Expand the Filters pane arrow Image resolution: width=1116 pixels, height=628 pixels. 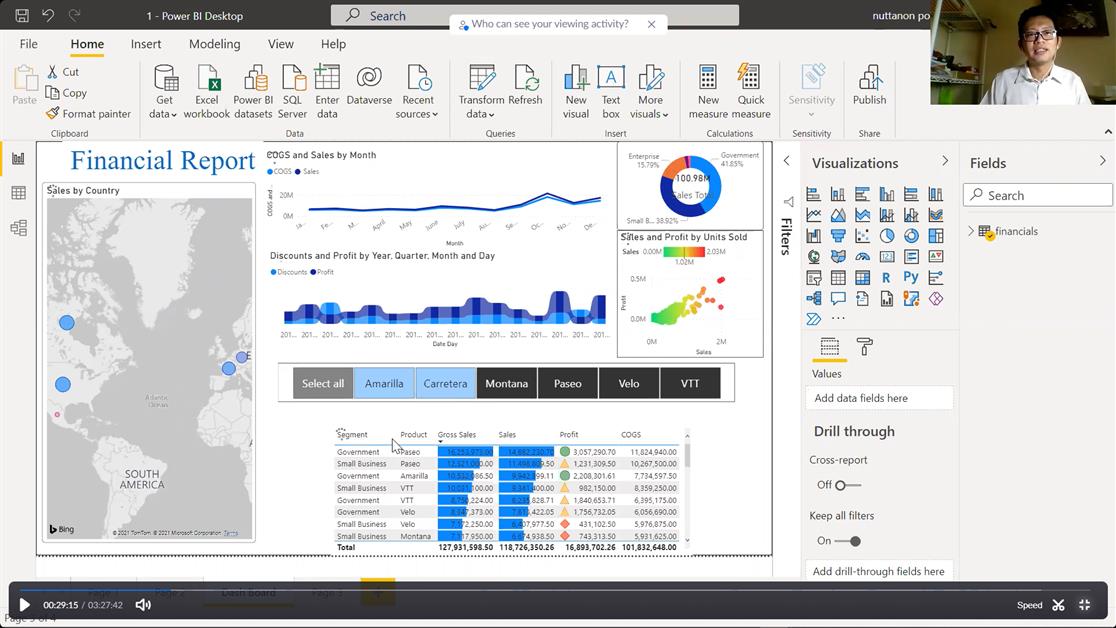[x=786, y=161]
